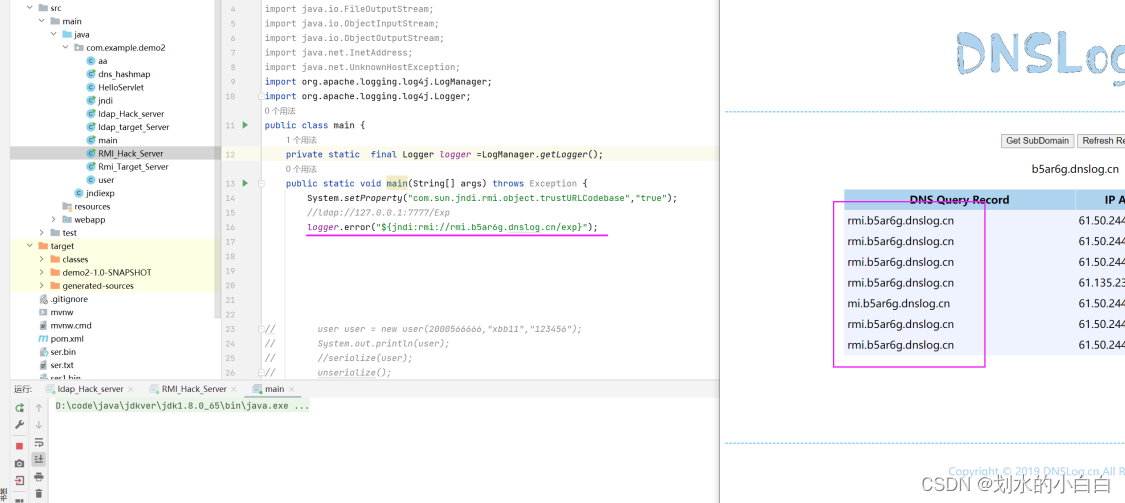
Task: Move down the stack trace
Action: [x=39, y=425]
